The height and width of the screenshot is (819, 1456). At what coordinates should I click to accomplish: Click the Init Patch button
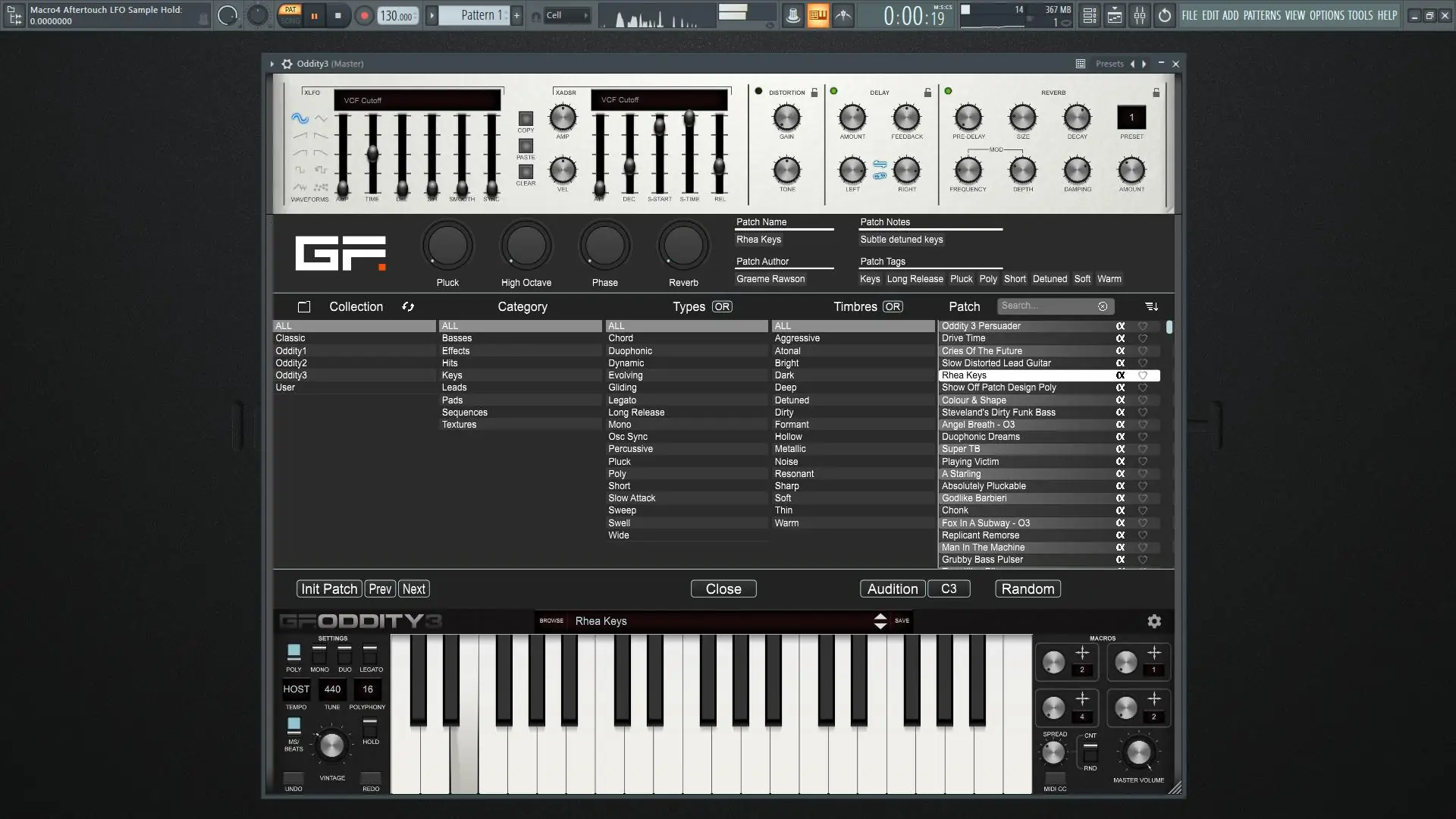(x=328, y=589)
